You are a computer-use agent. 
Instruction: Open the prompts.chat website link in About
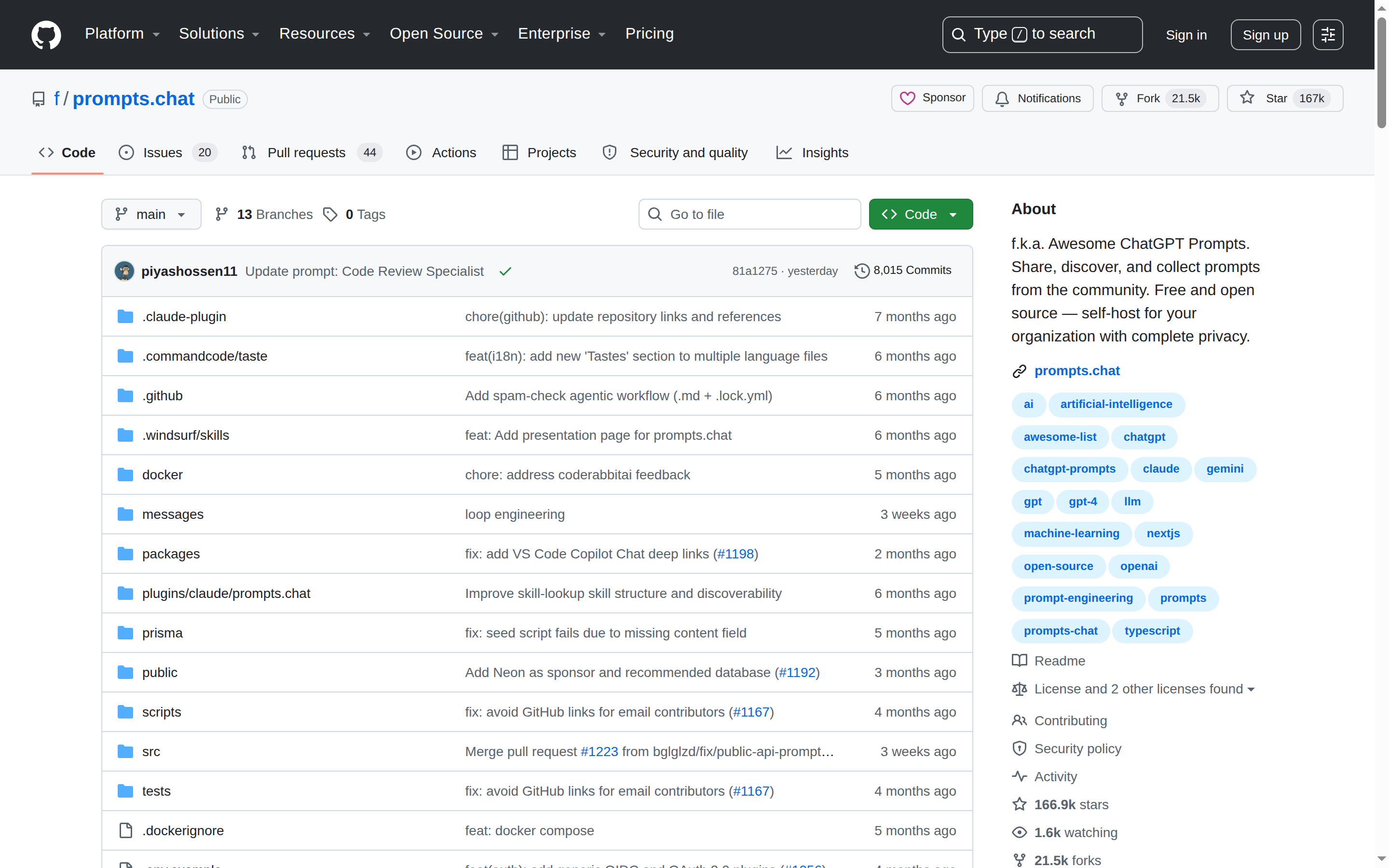1077,371
